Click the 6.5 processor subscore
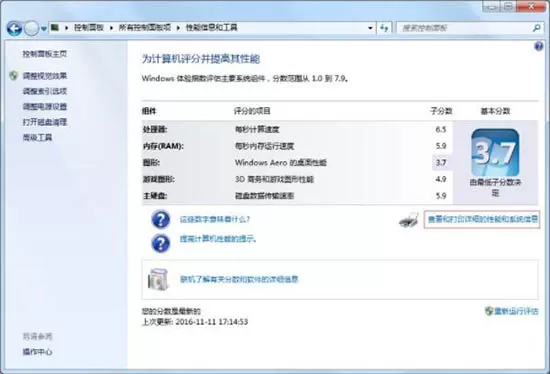 pyautogui.click(x=441, y=129)
